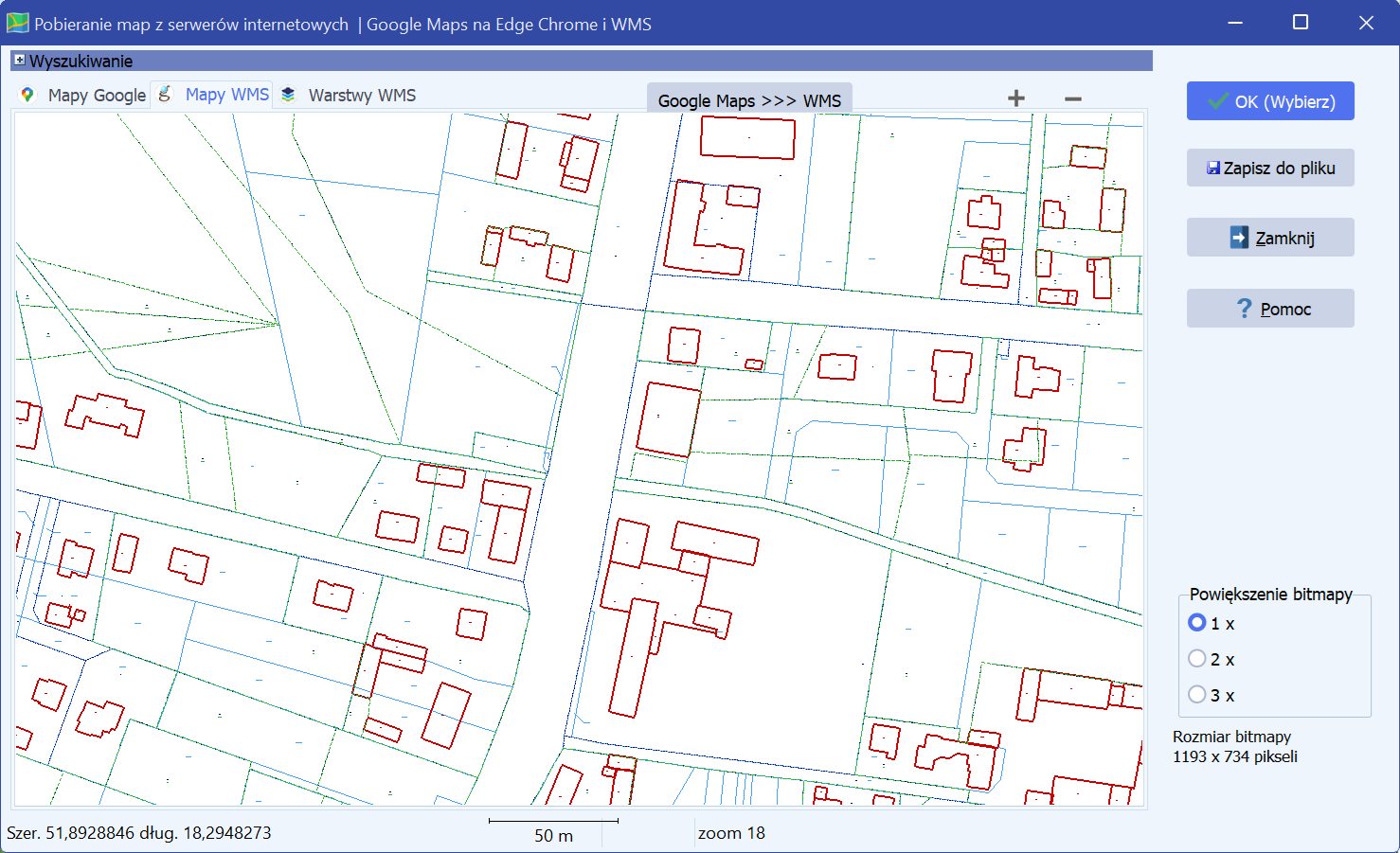Expand the Wyszukiwanie search panel
Viewport: 1400px width, 853px height.
click(19, 61)
